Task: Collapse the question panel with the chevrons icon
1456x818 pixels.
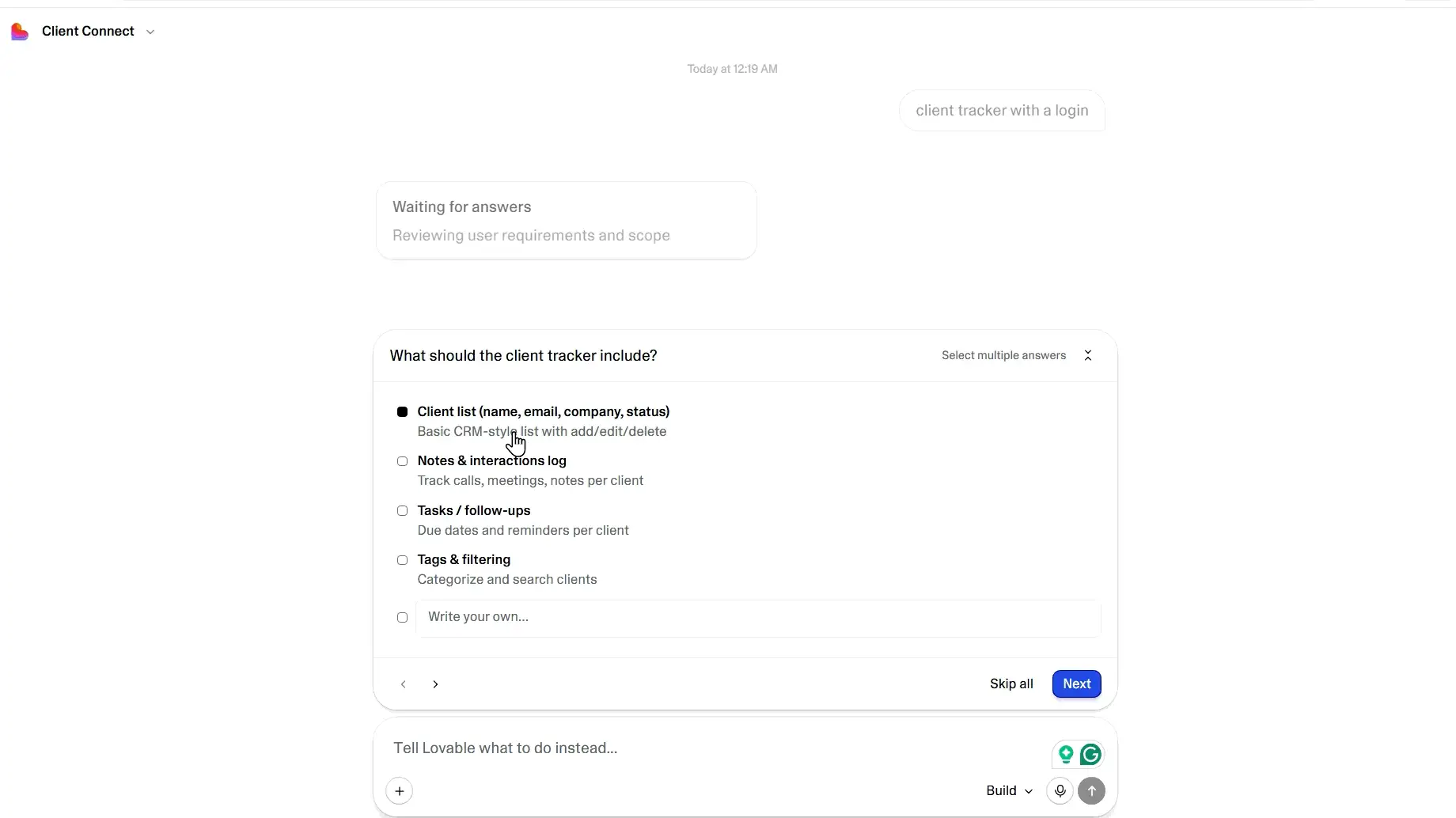Action: pos(1088,355)
